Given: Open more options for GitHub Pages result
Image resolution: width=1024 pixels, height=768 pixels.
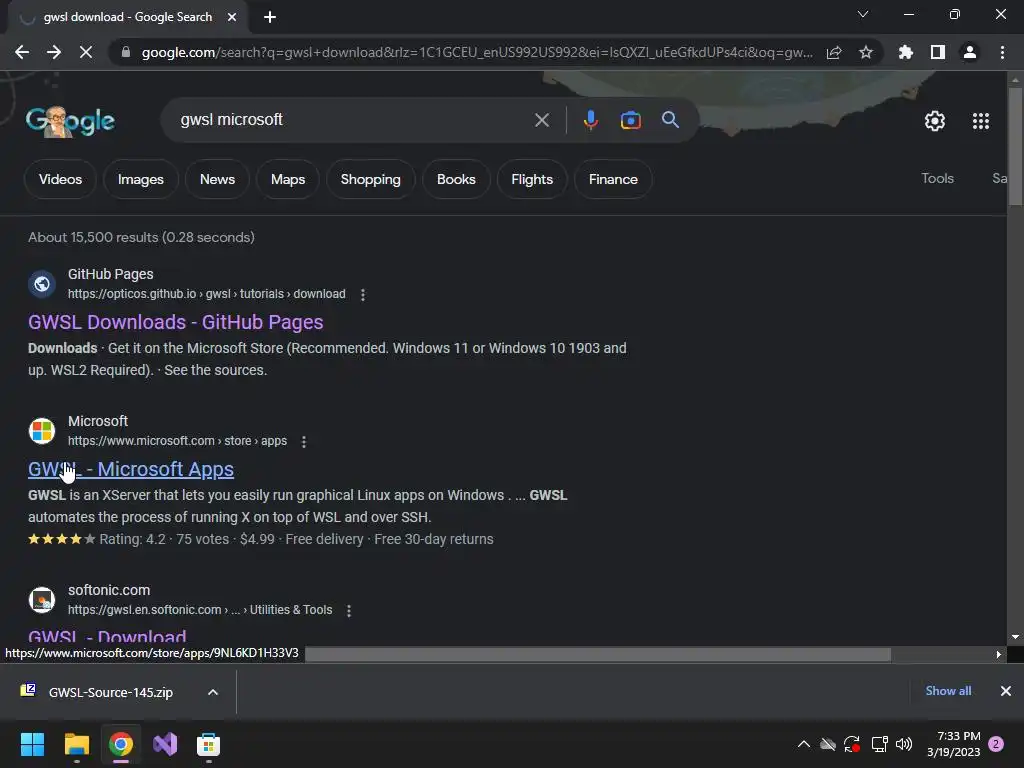Looking at the screenshot, I should 363,295.
